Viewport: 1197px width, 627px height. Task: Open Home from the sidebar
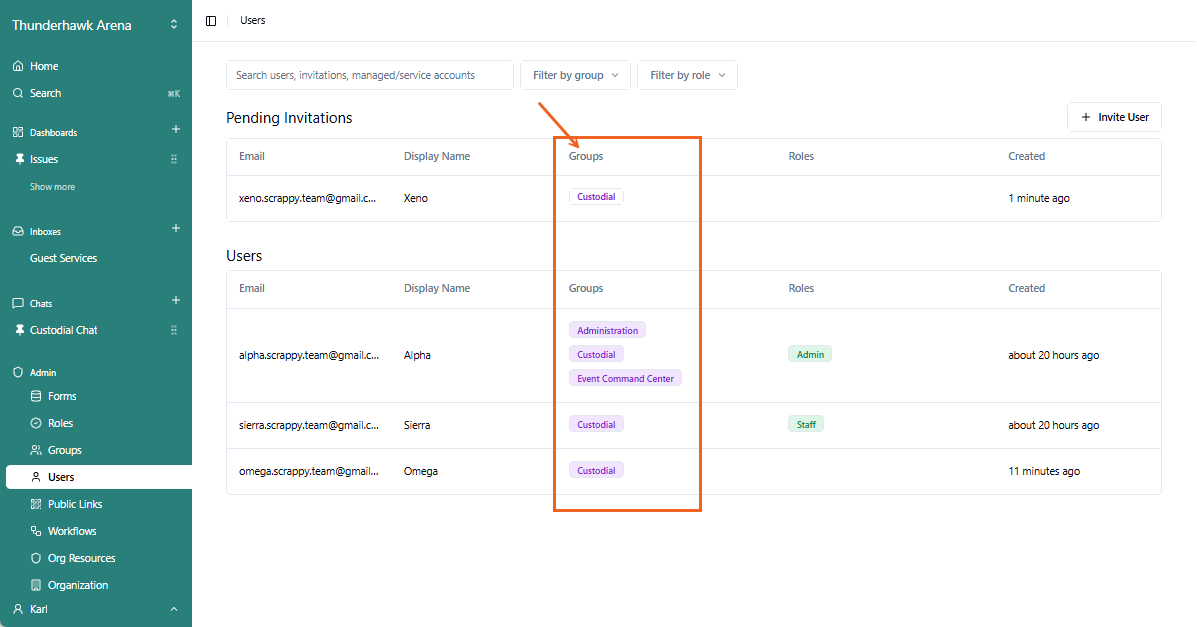click(x=44, y=66)
